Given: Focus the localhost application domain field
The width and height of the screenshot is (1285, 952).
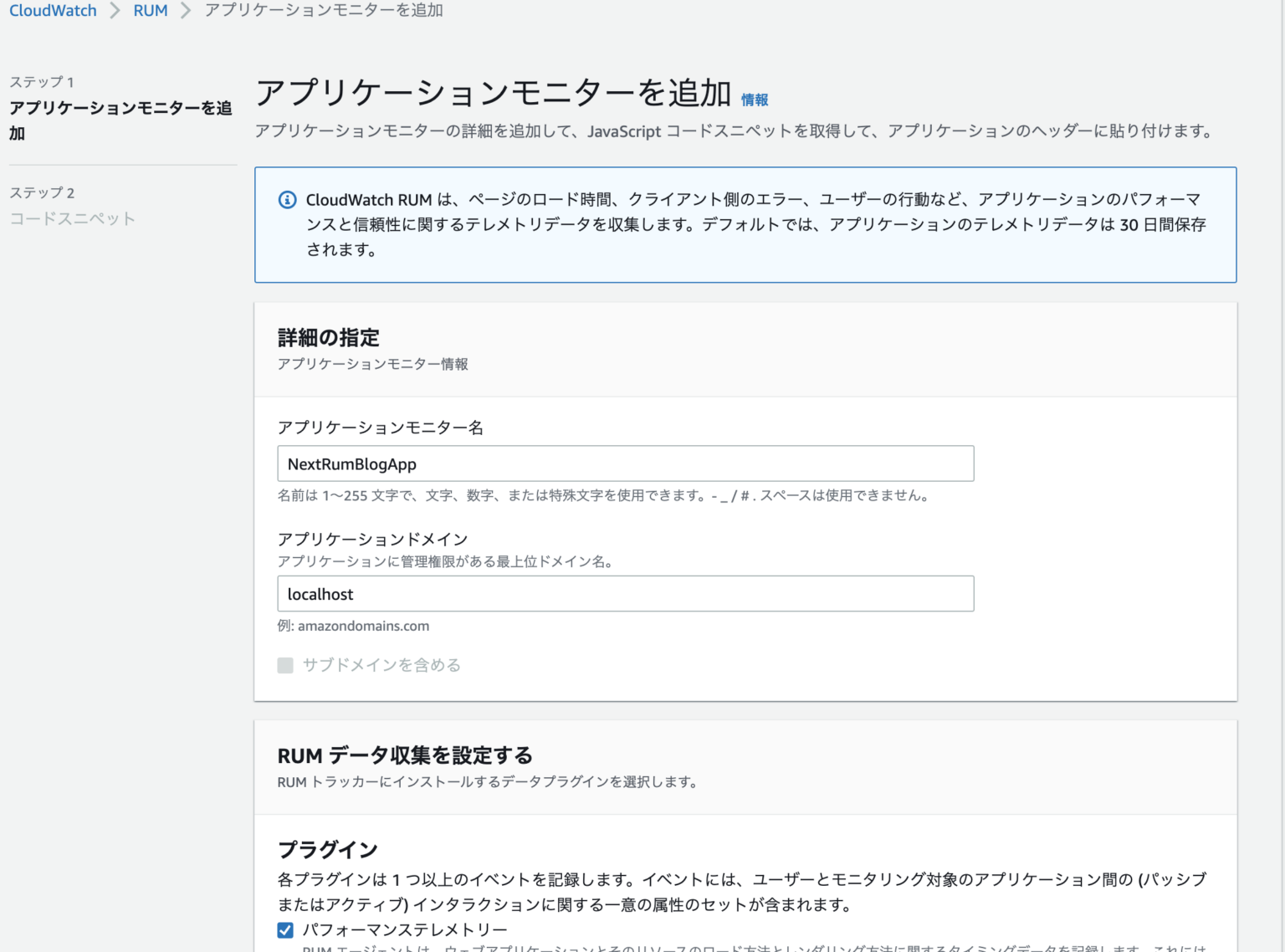Looking at the screenshot, I should (x=626, y=594).
